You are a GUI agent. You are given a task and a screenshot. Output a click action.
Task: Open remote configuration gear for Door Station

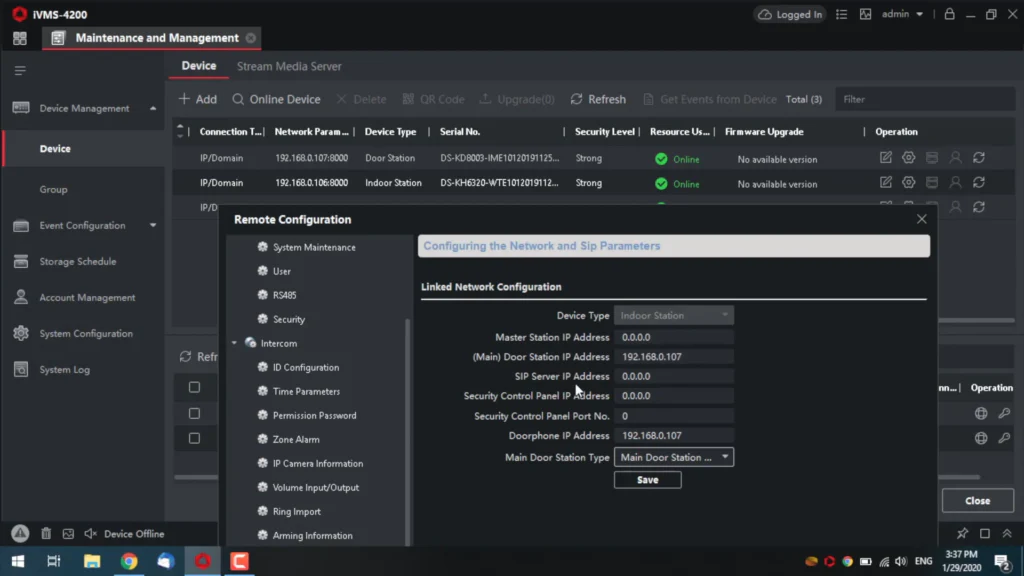tap(908, 158)
